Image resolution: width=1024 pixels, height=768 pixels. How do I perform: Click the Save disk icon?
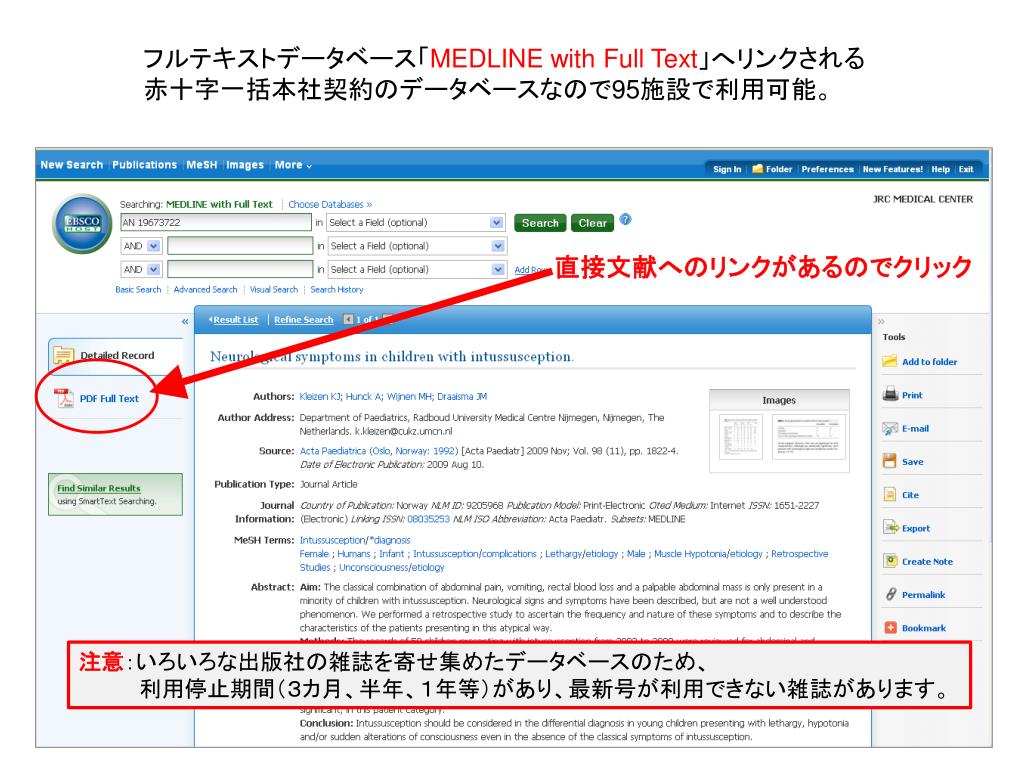(889, 461)
